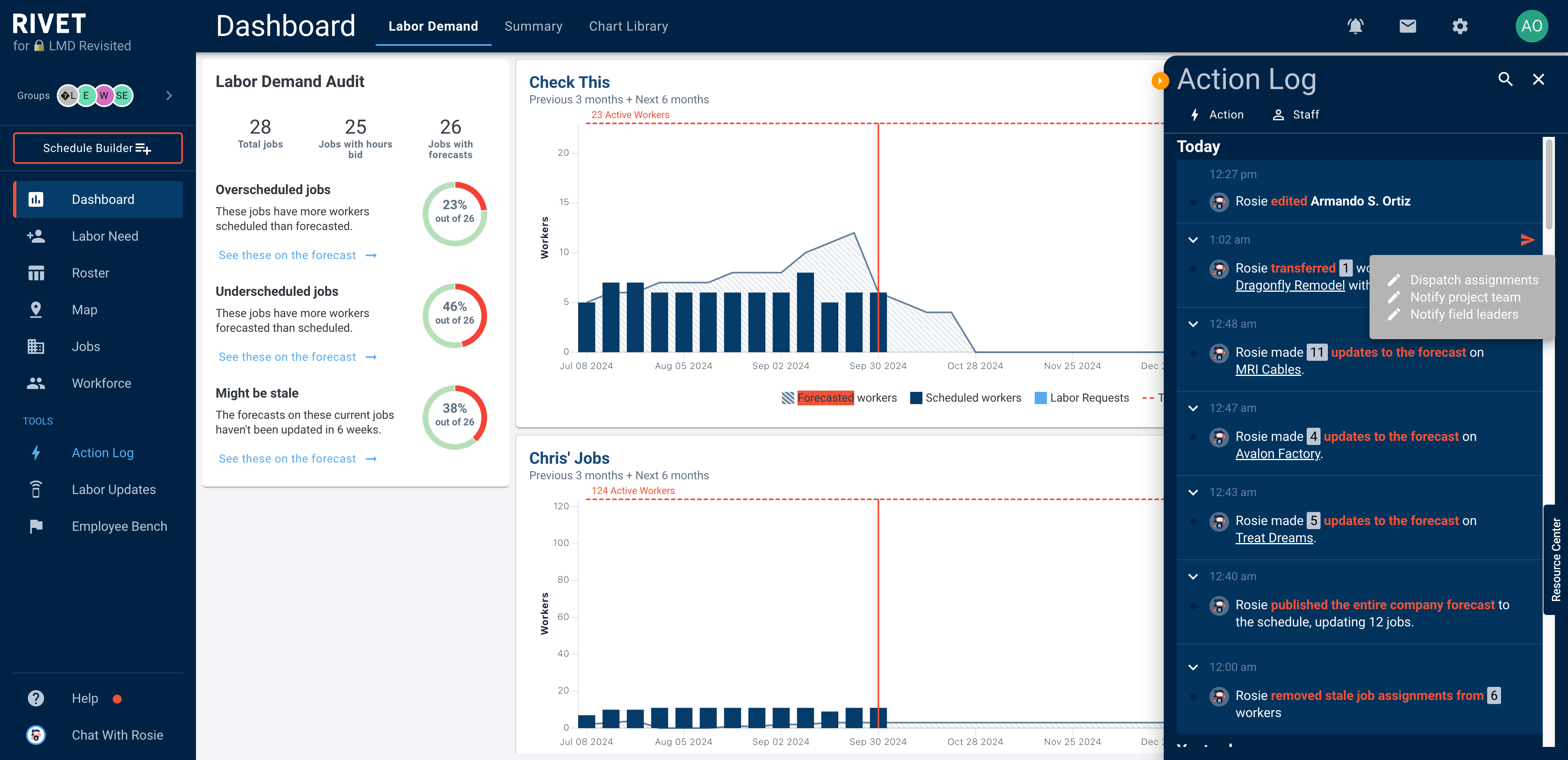The image size is (1568, 760).
Task: Filter Action Log by Staff
Action: pos(1296,114)
